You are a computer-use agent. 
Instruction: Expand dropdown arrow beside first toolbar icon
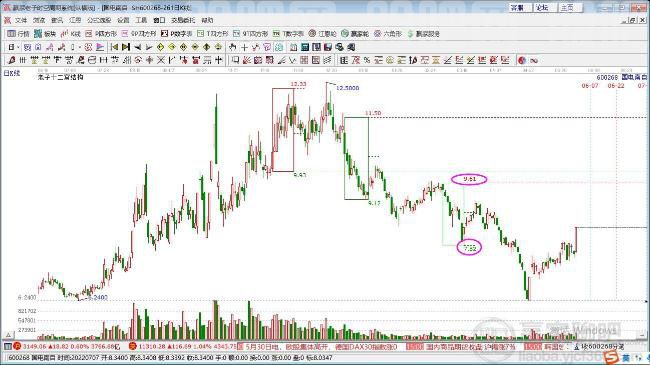pos(17,47)
